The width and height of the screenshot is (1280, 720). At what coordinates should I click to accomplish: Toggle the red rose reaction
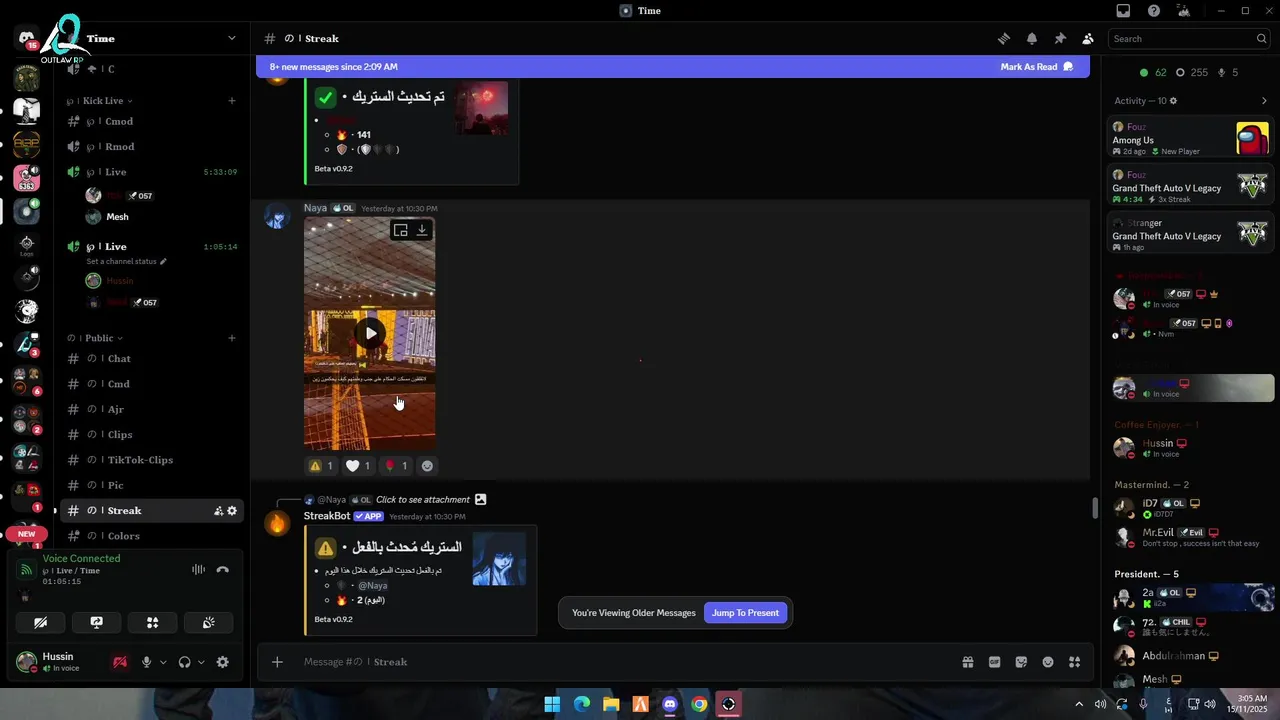pyautogui.click(x=396, y=466)
